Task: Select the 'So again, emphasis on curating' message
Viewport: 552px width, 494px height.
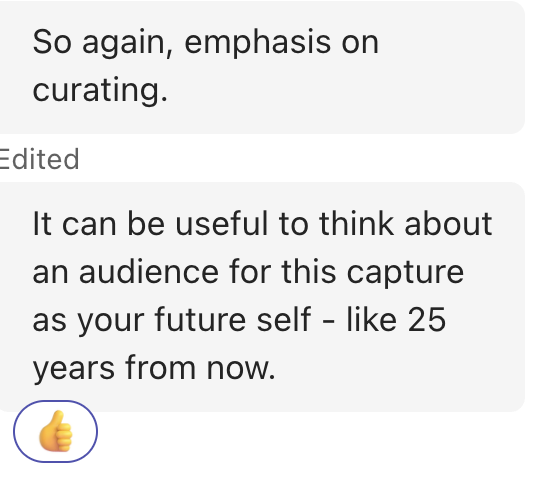Action: pyautogui.click(x=262, y=67)
